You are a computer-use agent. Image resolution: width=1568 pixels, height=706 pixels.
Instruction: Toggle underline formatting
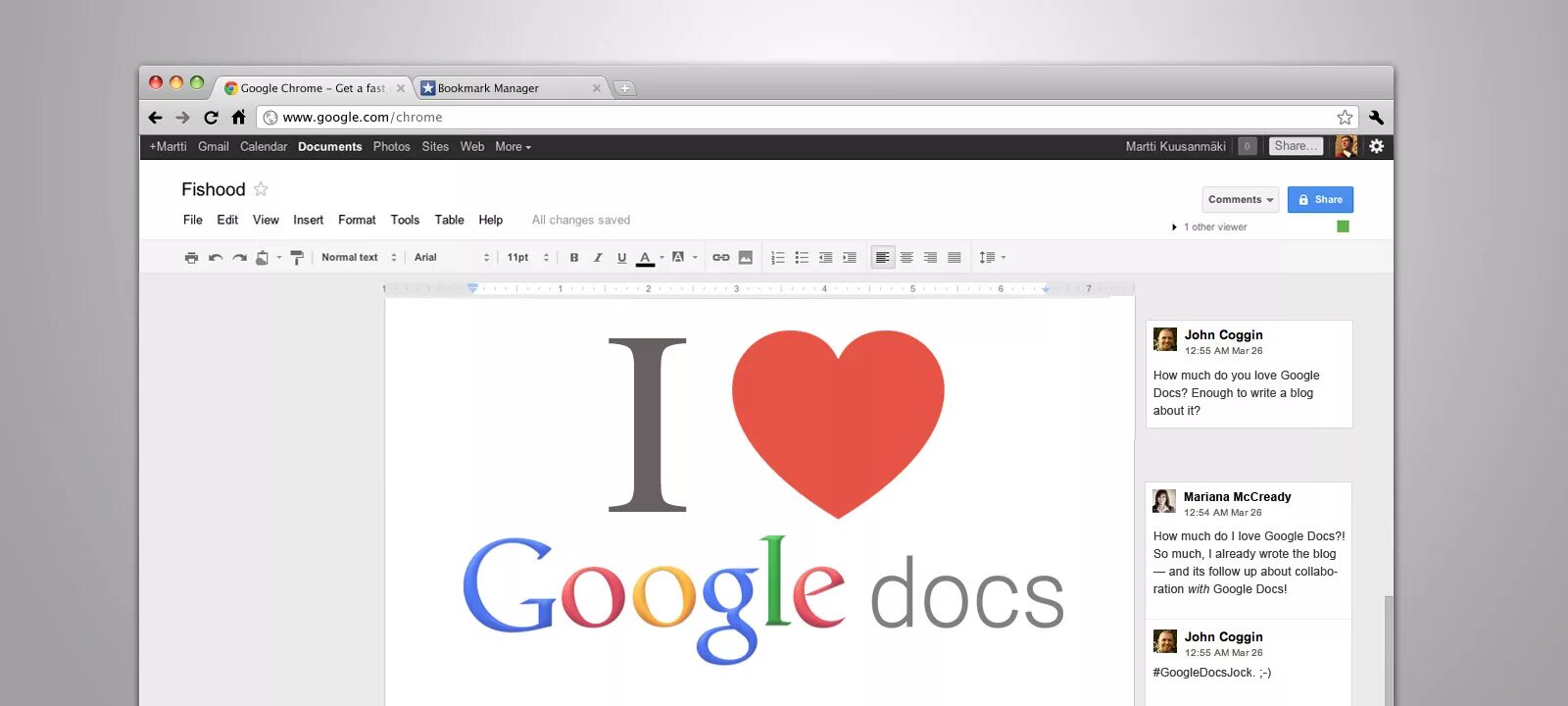pos(621,258)
